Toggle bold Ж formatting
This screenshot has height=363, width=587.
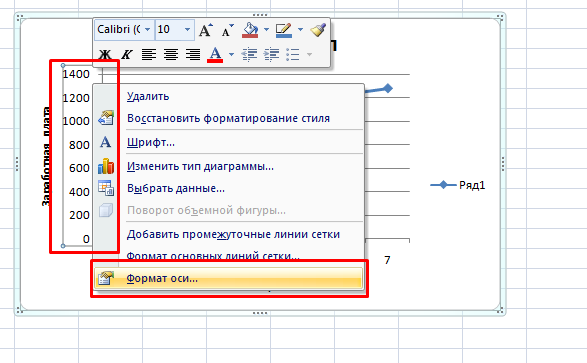(104, 55)
